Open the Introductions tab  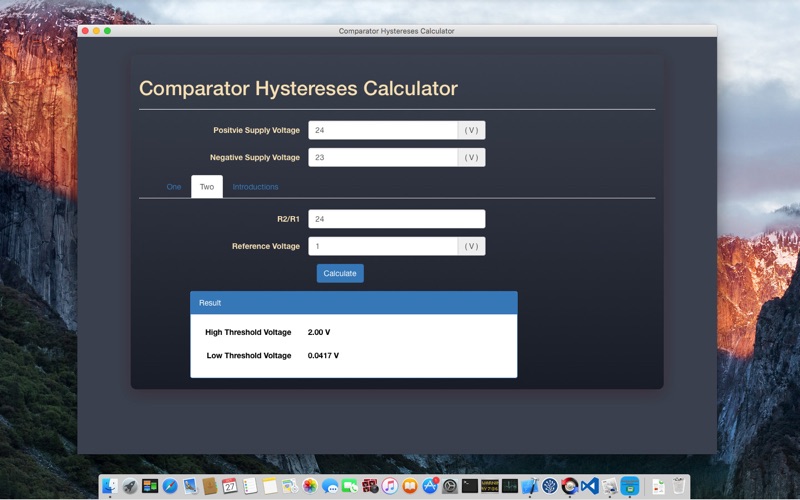[x=255, y=187]
